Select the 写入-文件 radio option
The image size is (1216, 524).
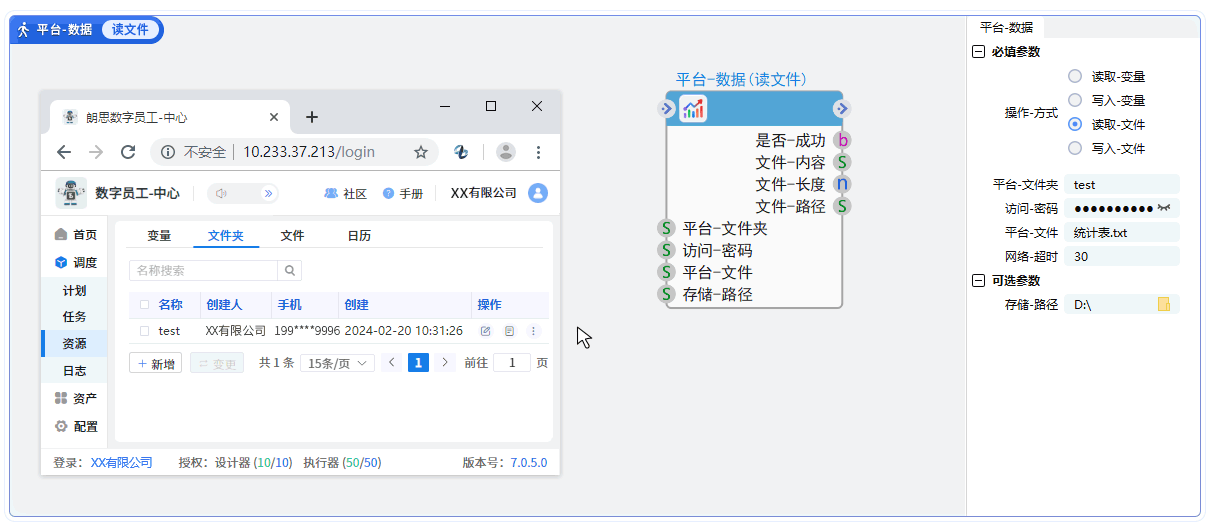click(1075, 148)
